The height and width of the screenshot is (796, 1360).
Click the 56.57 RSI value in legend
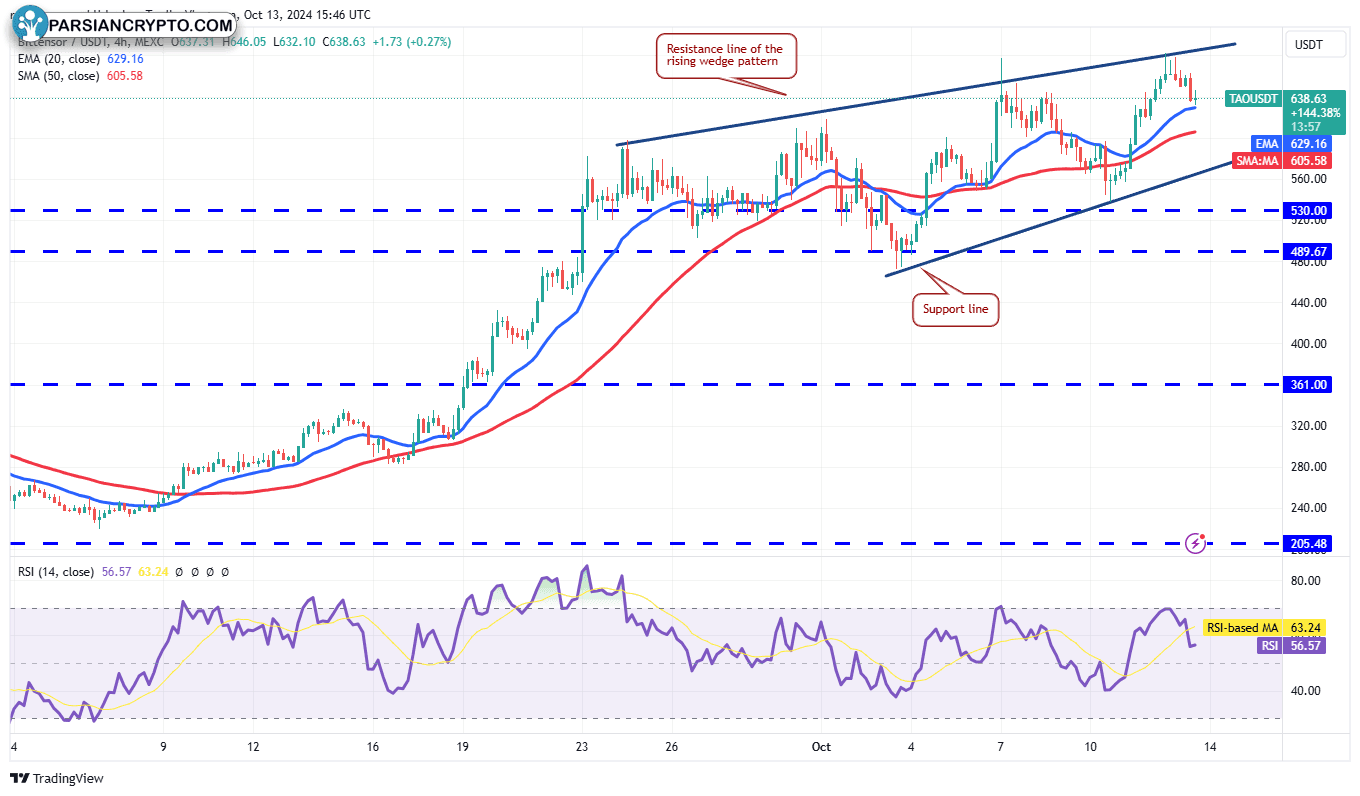[116, 572]
